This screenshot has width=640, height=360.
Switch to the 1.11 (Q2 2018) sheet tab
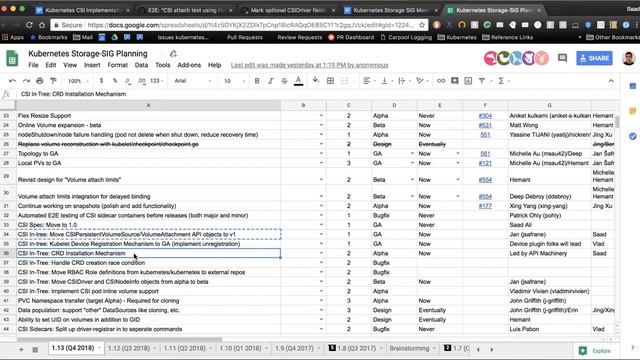[184, 348]
